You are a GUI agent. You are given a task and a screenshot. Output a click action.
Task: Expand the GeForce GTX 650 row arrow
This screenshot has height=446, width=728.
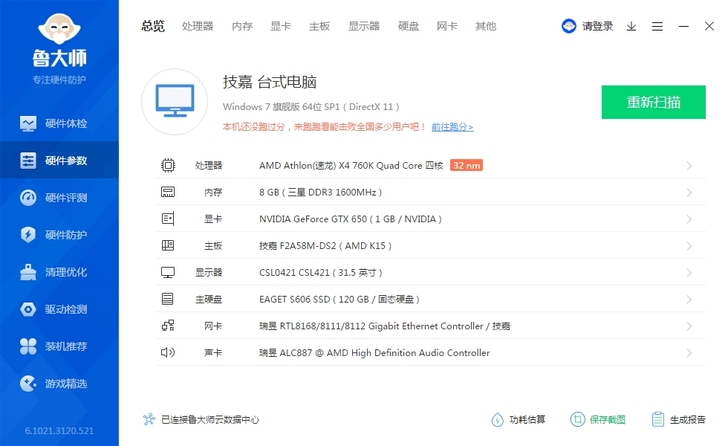point(689,219)
